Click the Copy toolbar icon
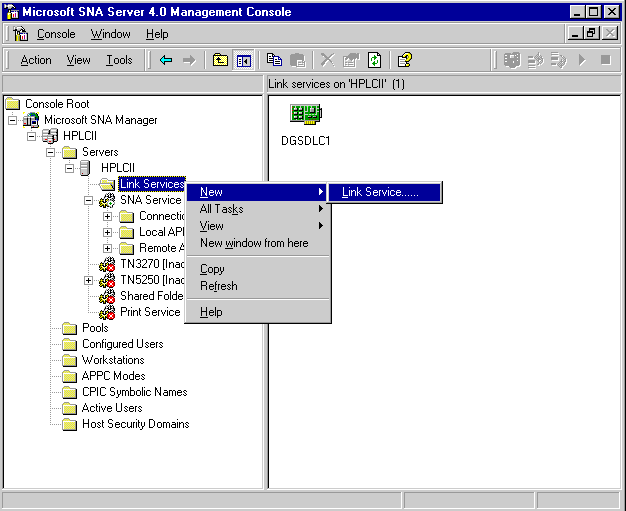 point(275,60)
